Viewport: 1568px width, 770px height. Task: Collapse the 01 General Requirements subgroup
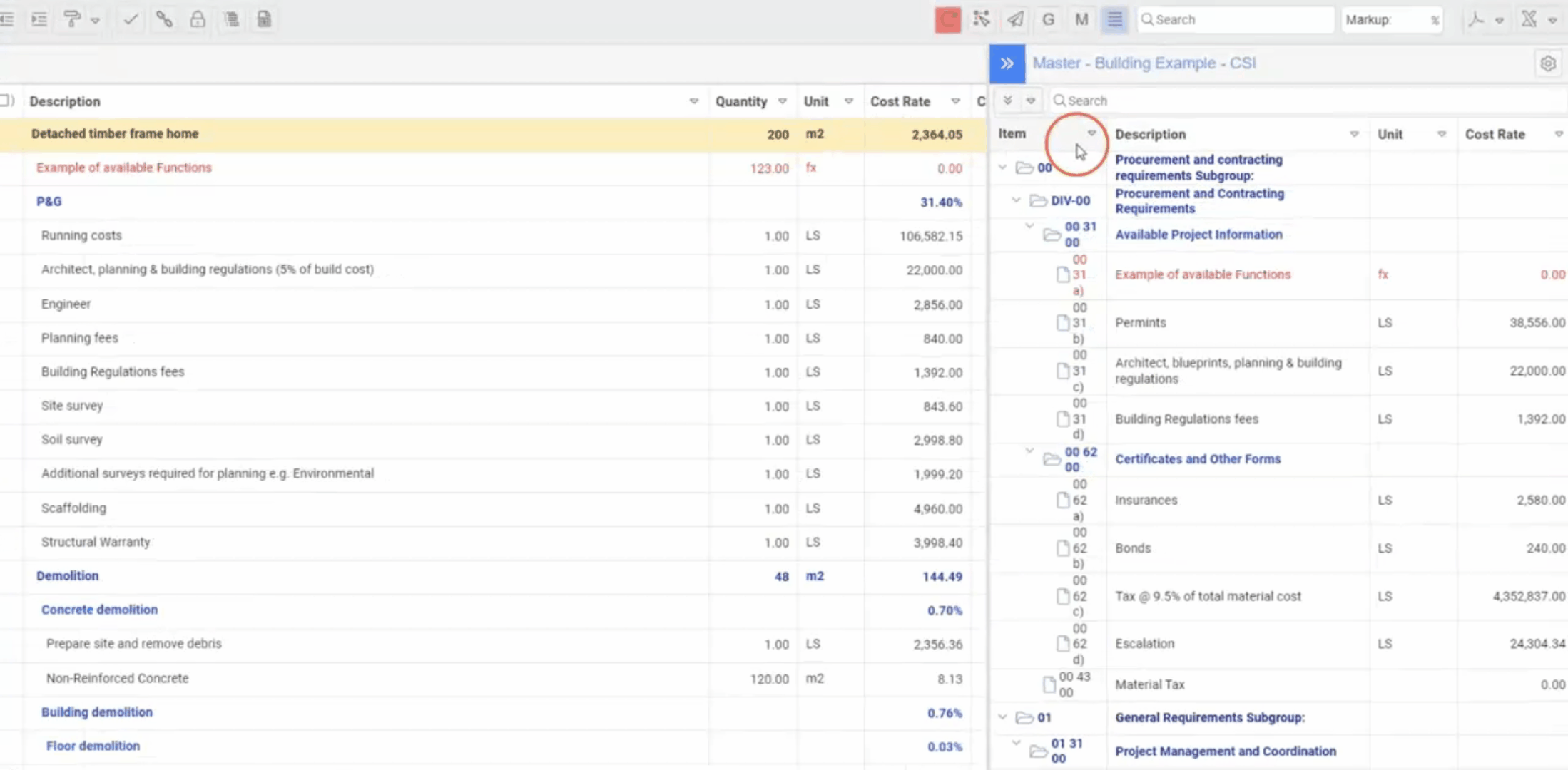click(x=1002, y=717)
